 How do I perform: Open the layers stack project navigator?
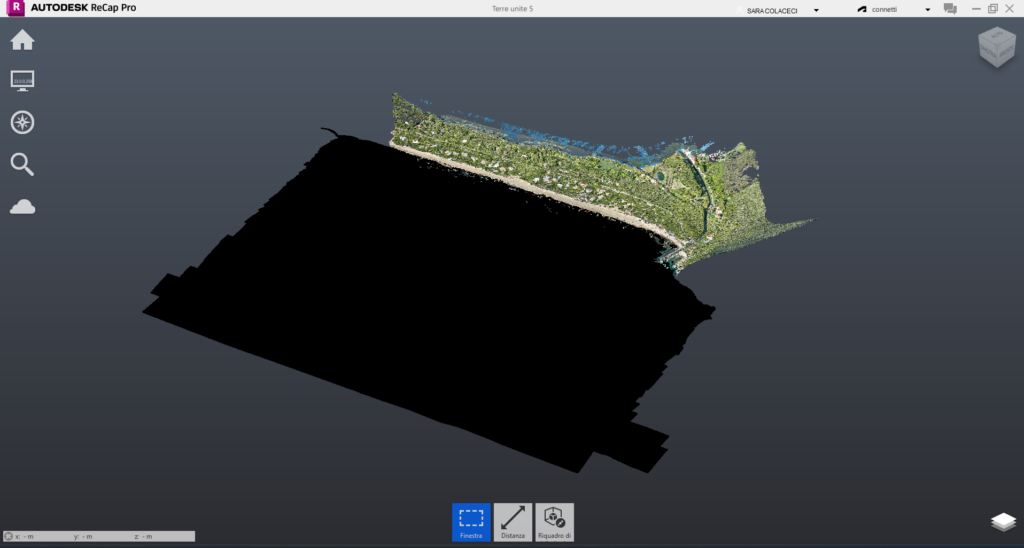pyautogui.click(x=1003, y=523)
